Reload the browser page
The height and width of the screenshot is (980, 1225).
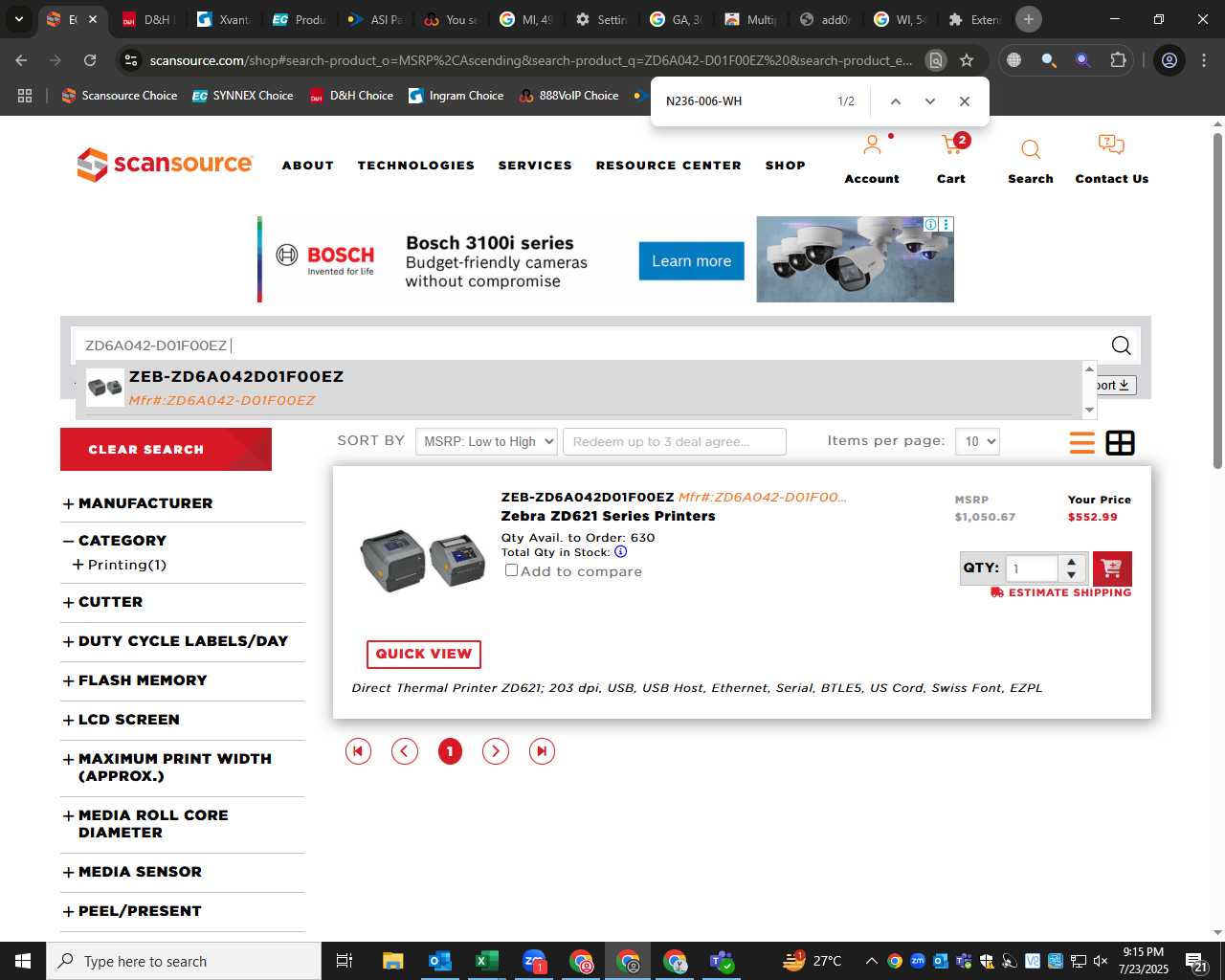click(90, 60)
